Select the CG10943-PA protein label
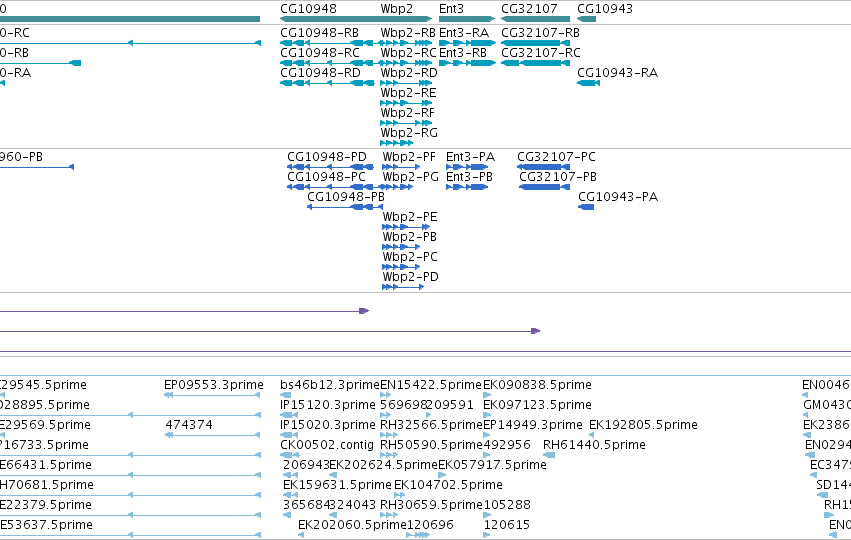The image size is (851, 540). 618,197
